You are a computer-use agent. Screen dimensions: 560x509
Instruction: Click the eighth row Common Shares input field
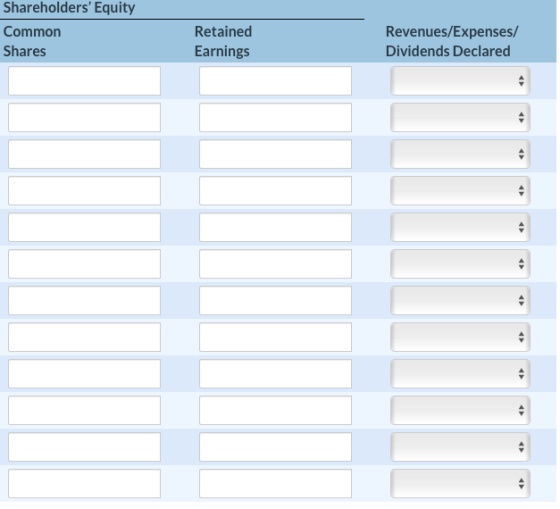[x=85, y=337]
